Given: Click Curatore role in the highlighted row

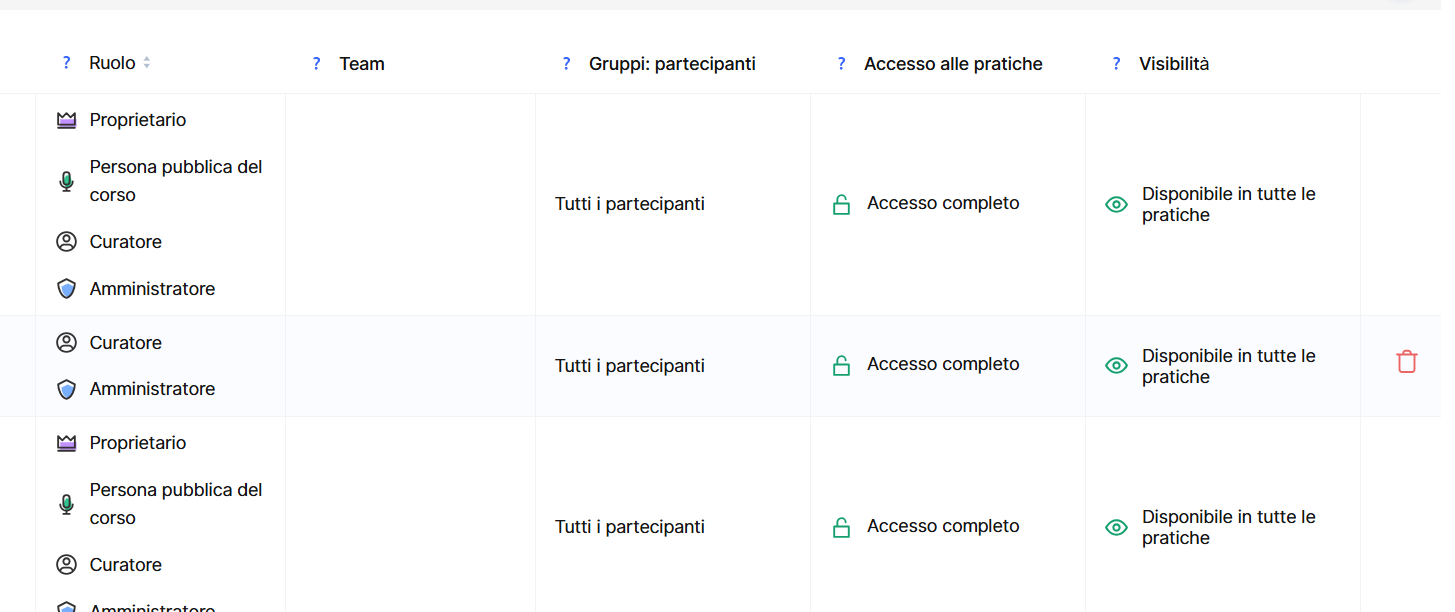Looking at the screenshot, I should tap(126, 343).
